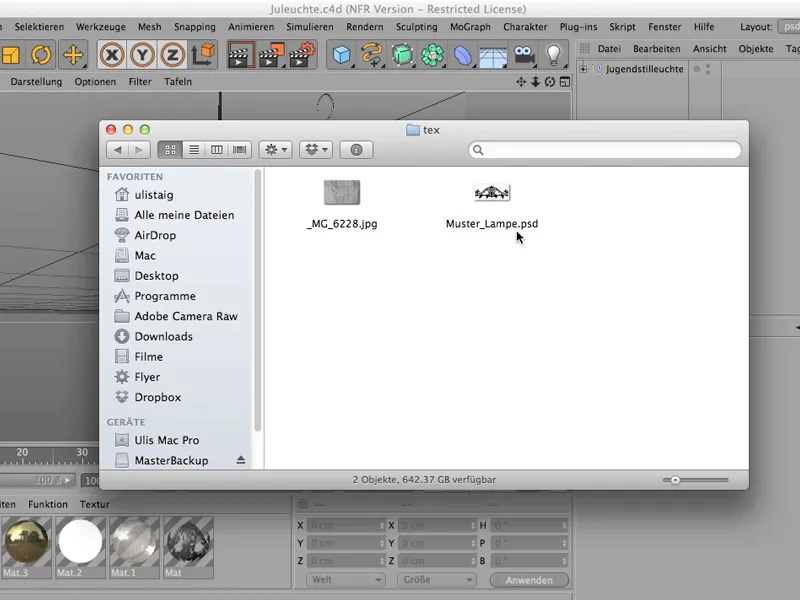Open the Welt coordinate dropdown
Screen dimensions: 800x600
(345, 580)
